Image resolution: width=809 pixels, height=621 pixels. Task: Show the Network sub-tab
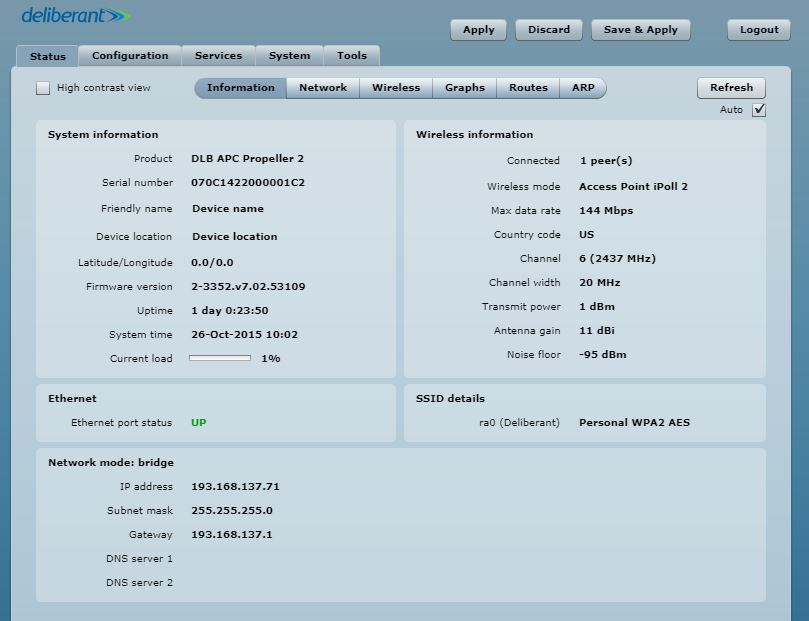(323, 88)
